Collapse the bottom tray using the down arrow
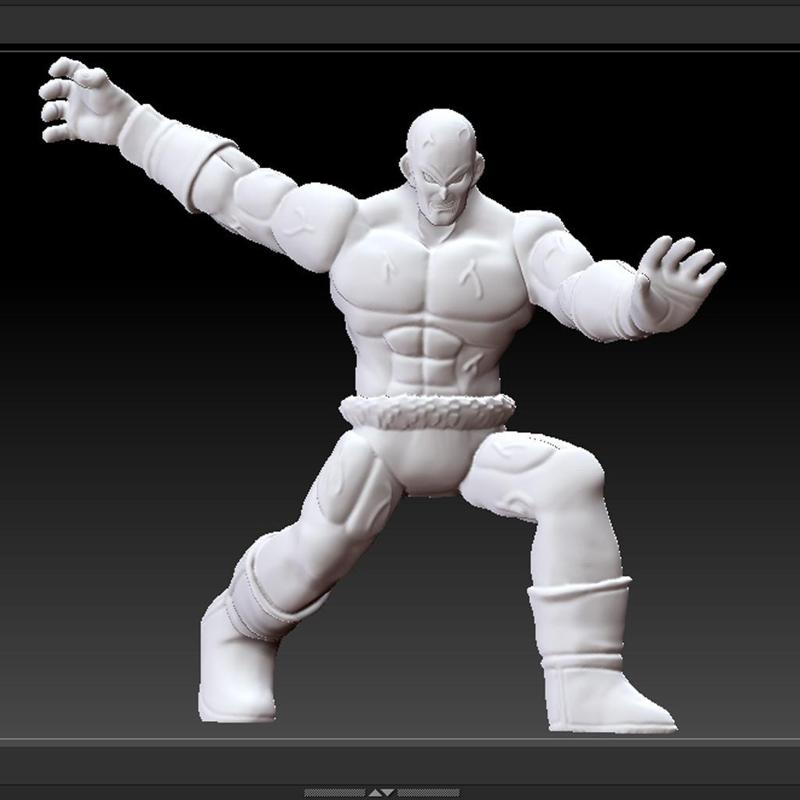The height and width of the screenshot is (800, 800). tap(389, 789)
